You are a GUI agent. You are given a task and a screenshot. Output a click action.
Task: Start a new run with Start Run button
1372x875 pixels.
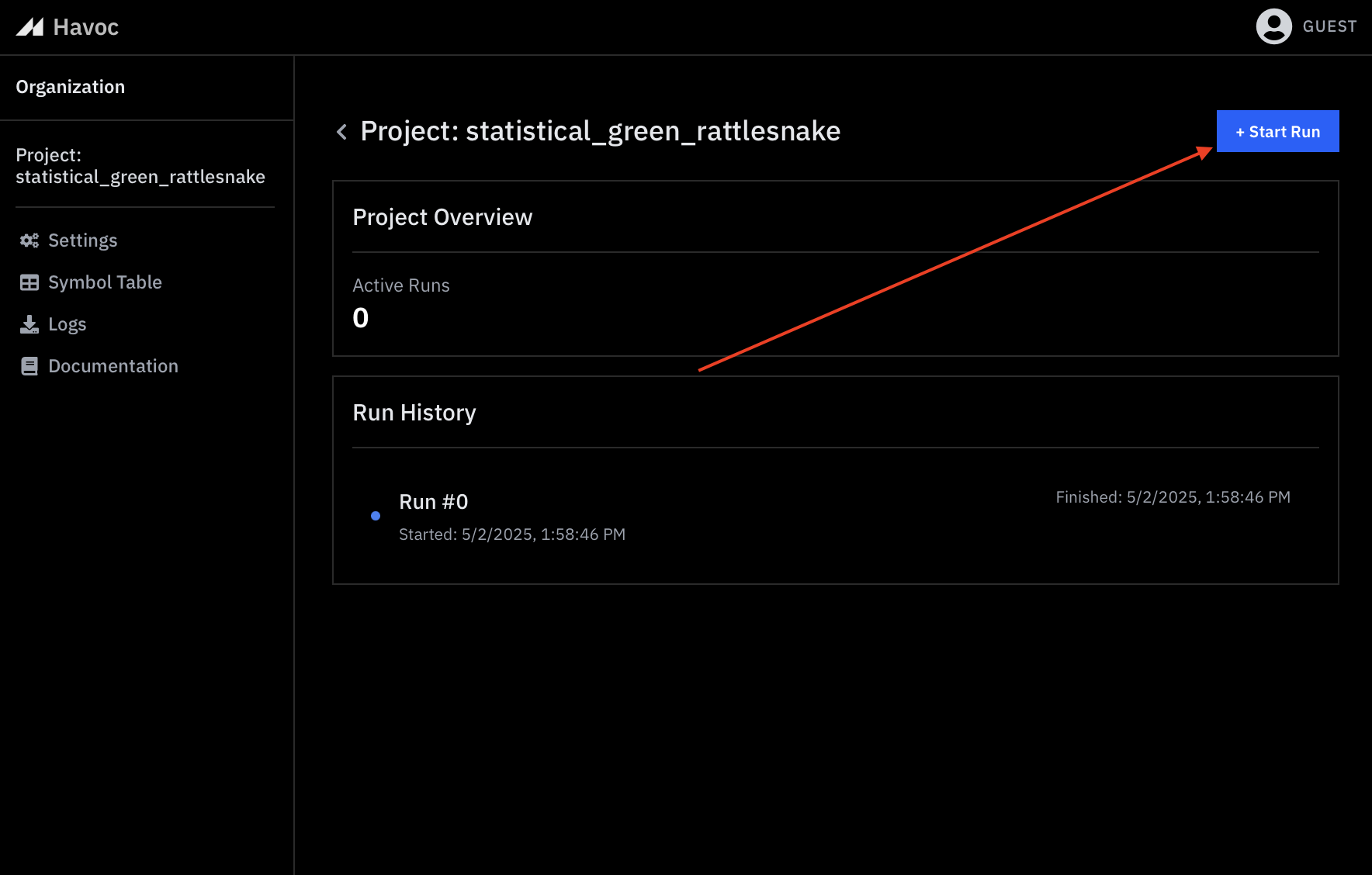(1277, 131)
